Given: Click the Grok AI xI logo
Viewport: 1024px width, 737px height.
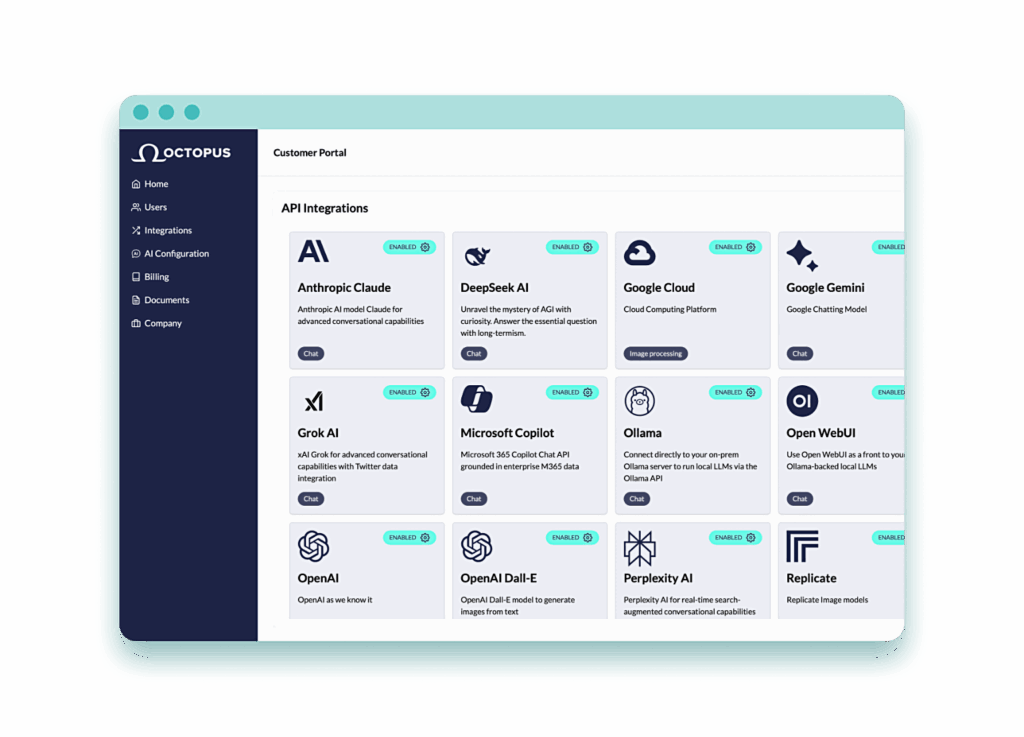Looking at the screenshot, I should click(x=314, y=401).
